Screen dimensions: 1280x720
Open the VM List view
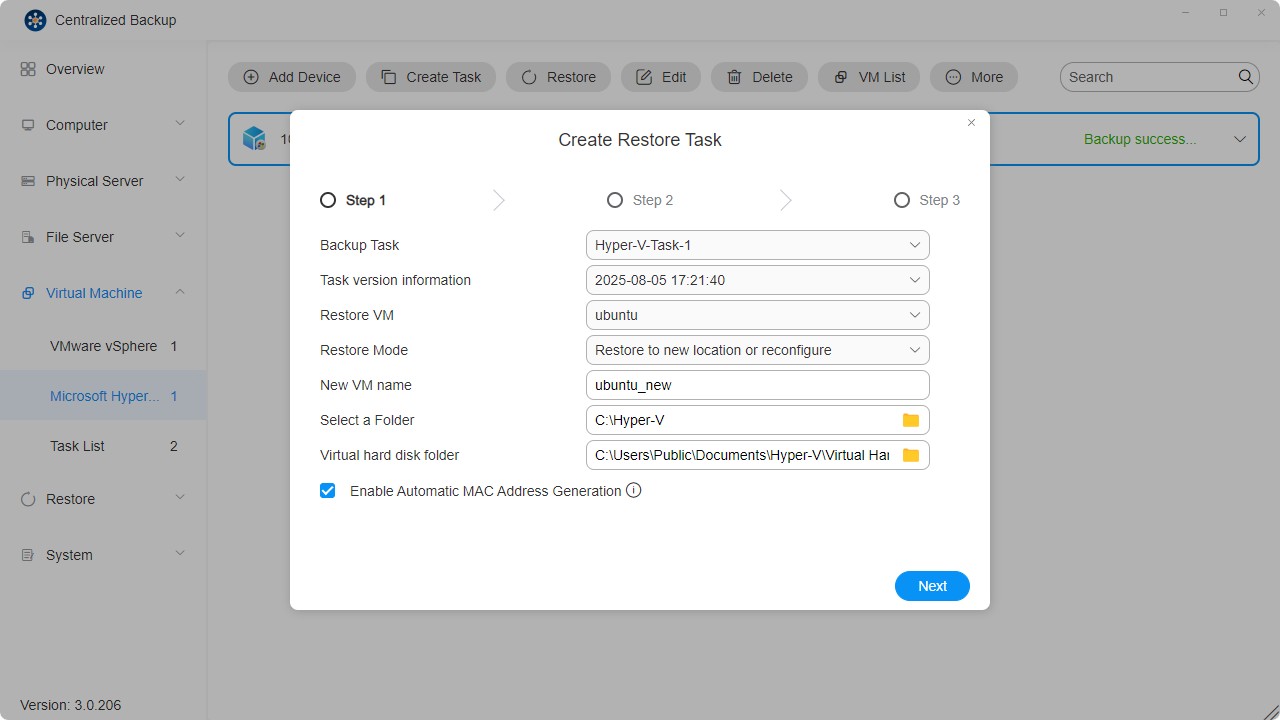(x=838, y=76)
